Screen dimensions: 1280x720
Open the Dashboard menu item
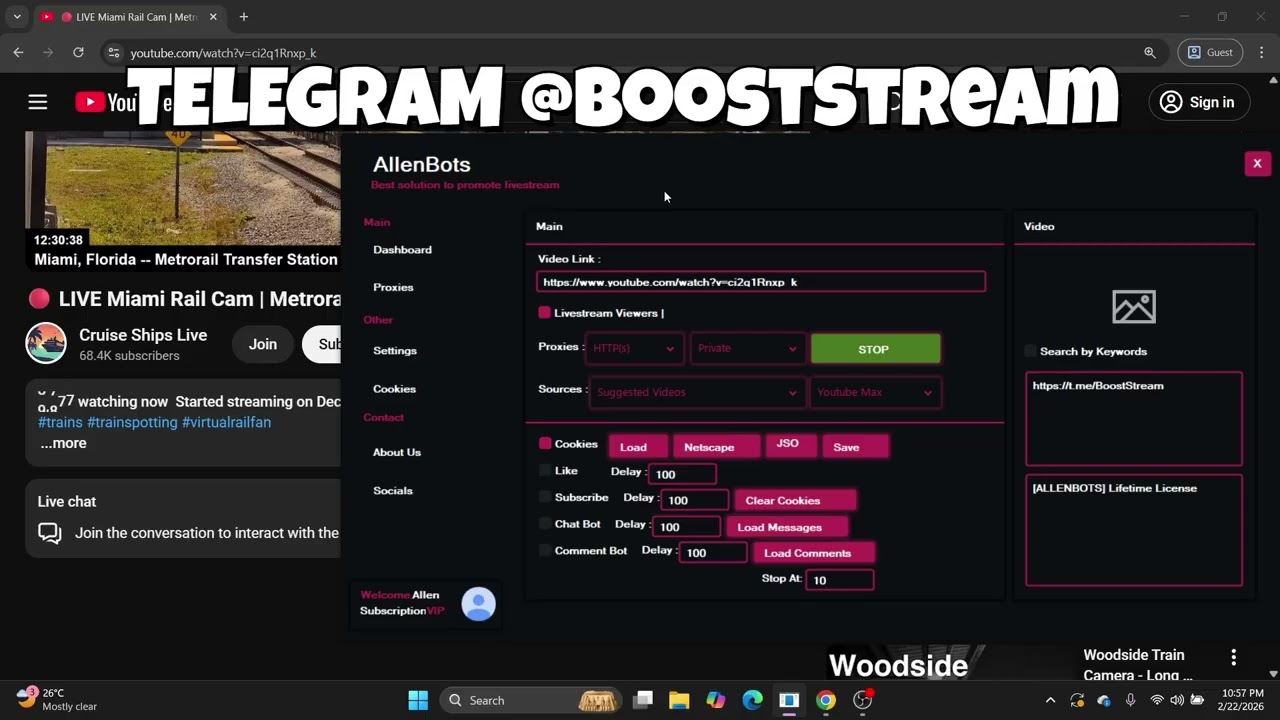point(402,249)
